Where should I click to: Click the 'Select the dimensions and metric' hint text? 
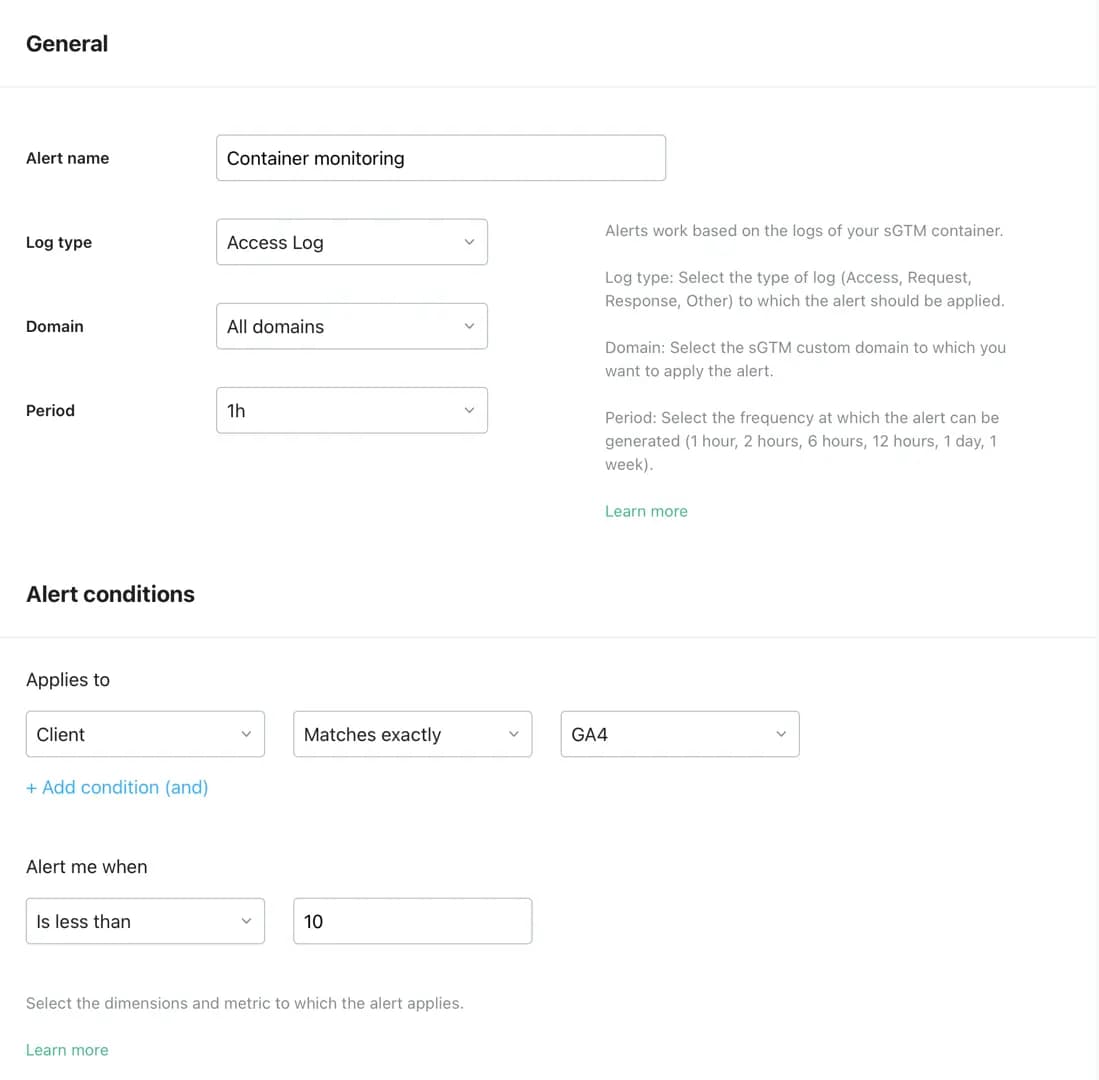point(245,1003)
